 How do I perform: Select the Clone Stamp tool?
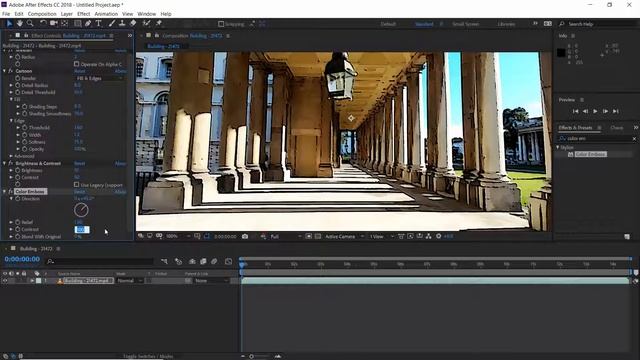click(x=122, y=24)
